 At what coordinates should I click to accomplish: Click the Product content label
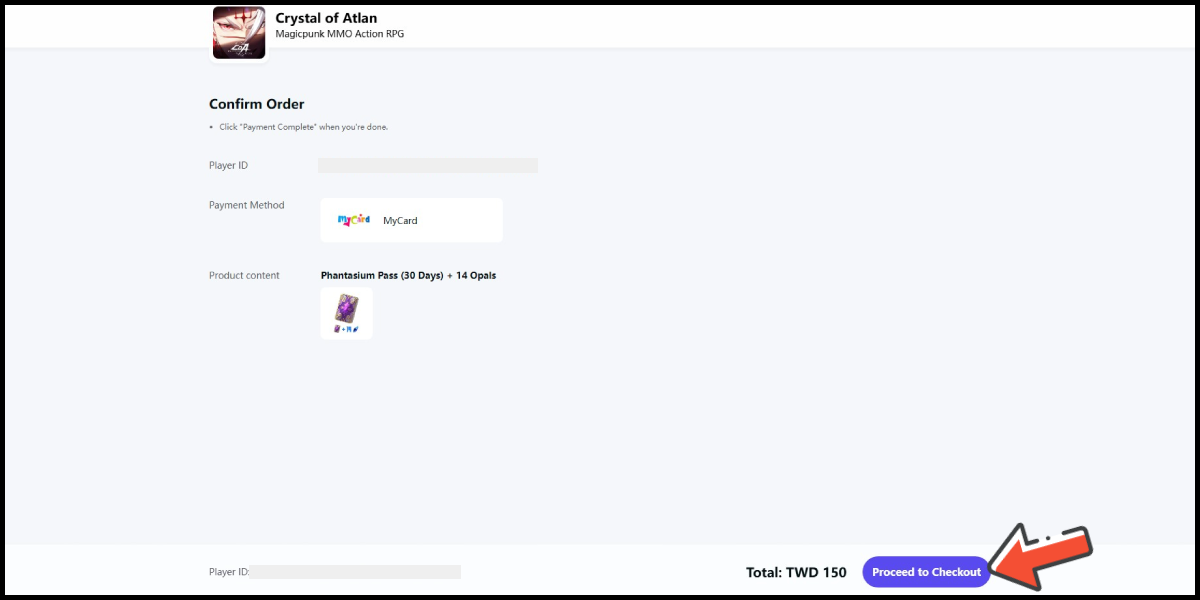click(x=244, y=275)
